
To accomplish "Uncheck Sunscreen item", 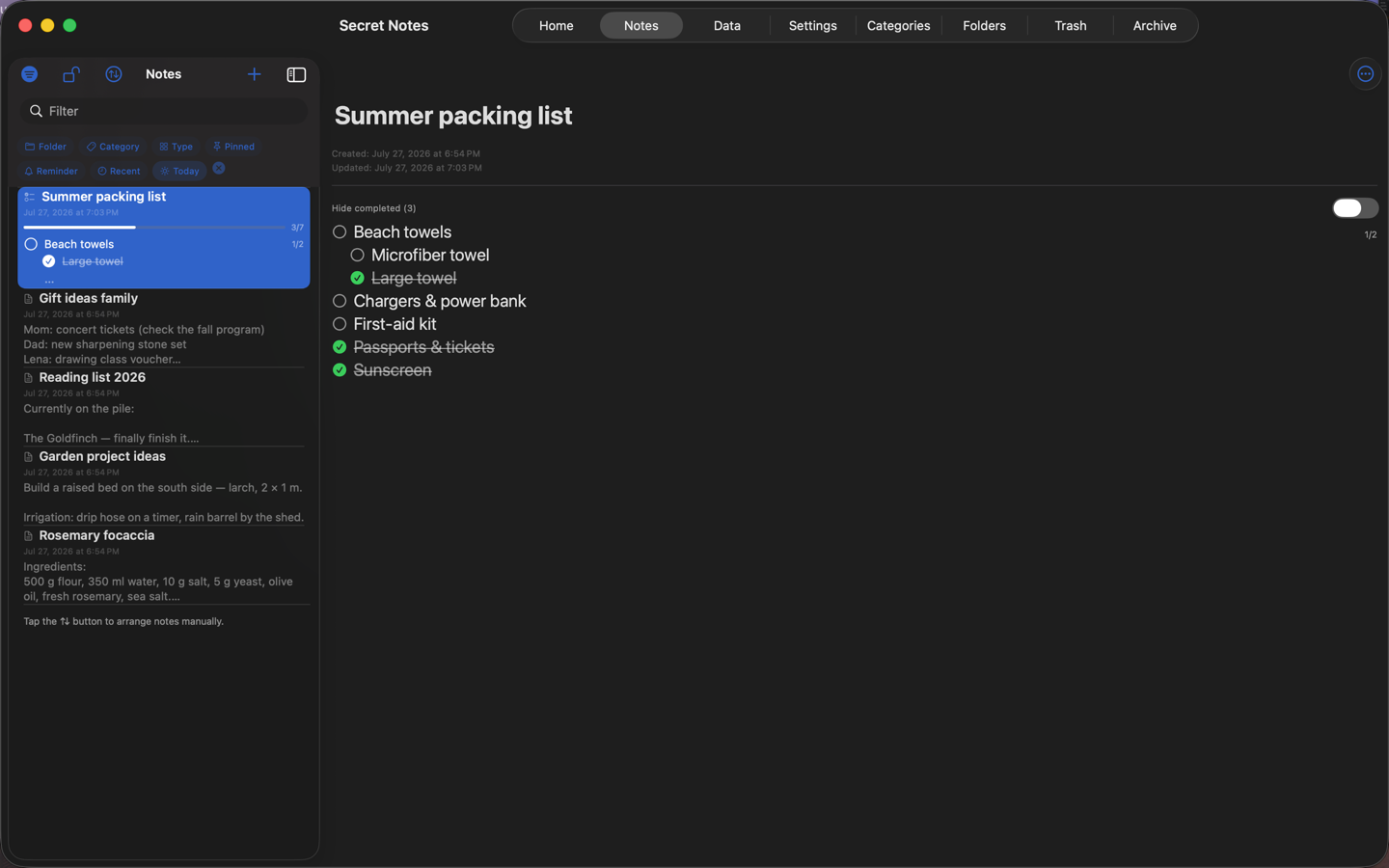I will (340, 370).
